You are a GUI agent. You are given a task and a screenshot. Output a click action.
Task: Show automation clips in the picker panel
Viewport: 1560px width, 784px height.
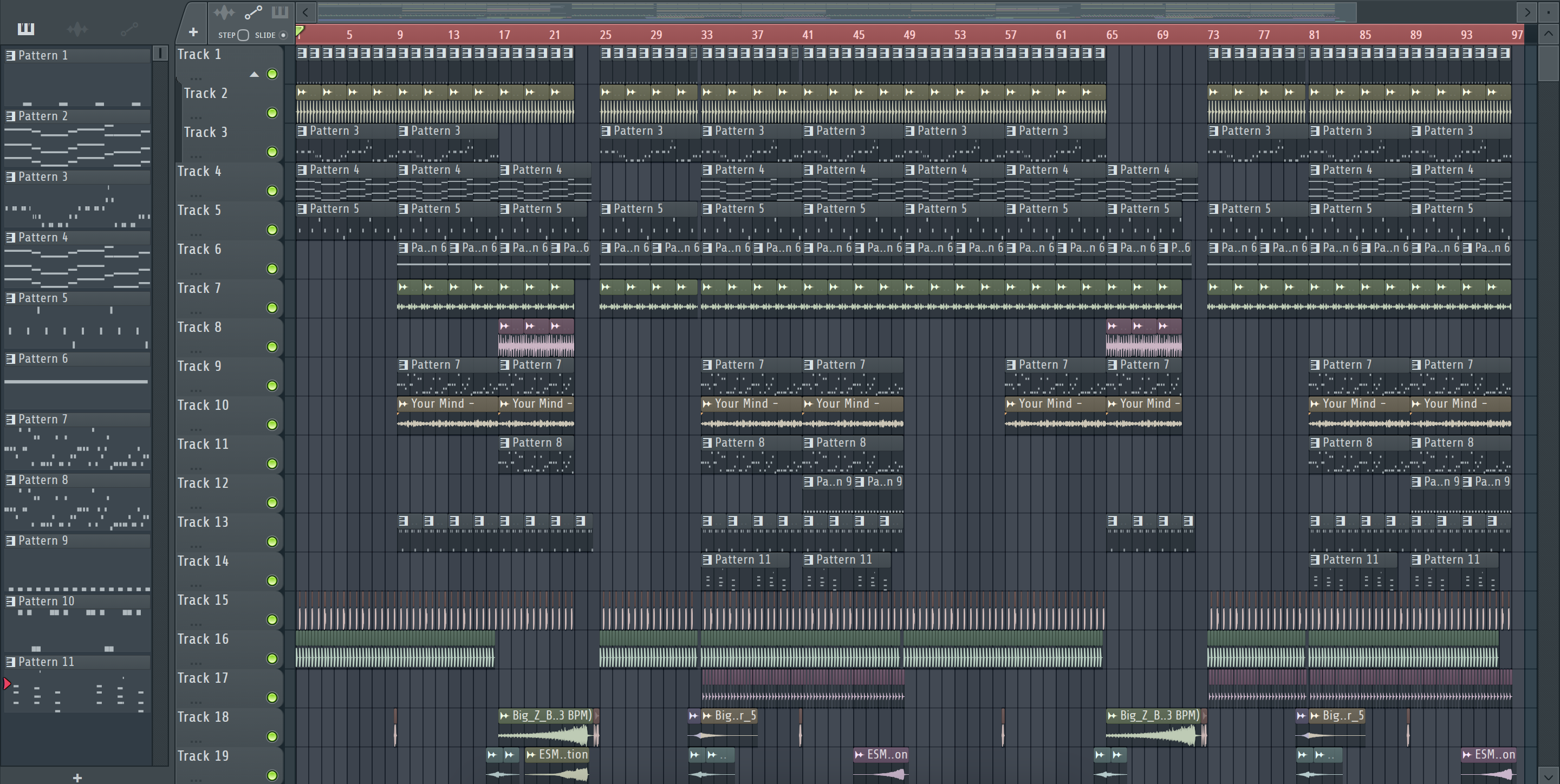pos(129,29)
